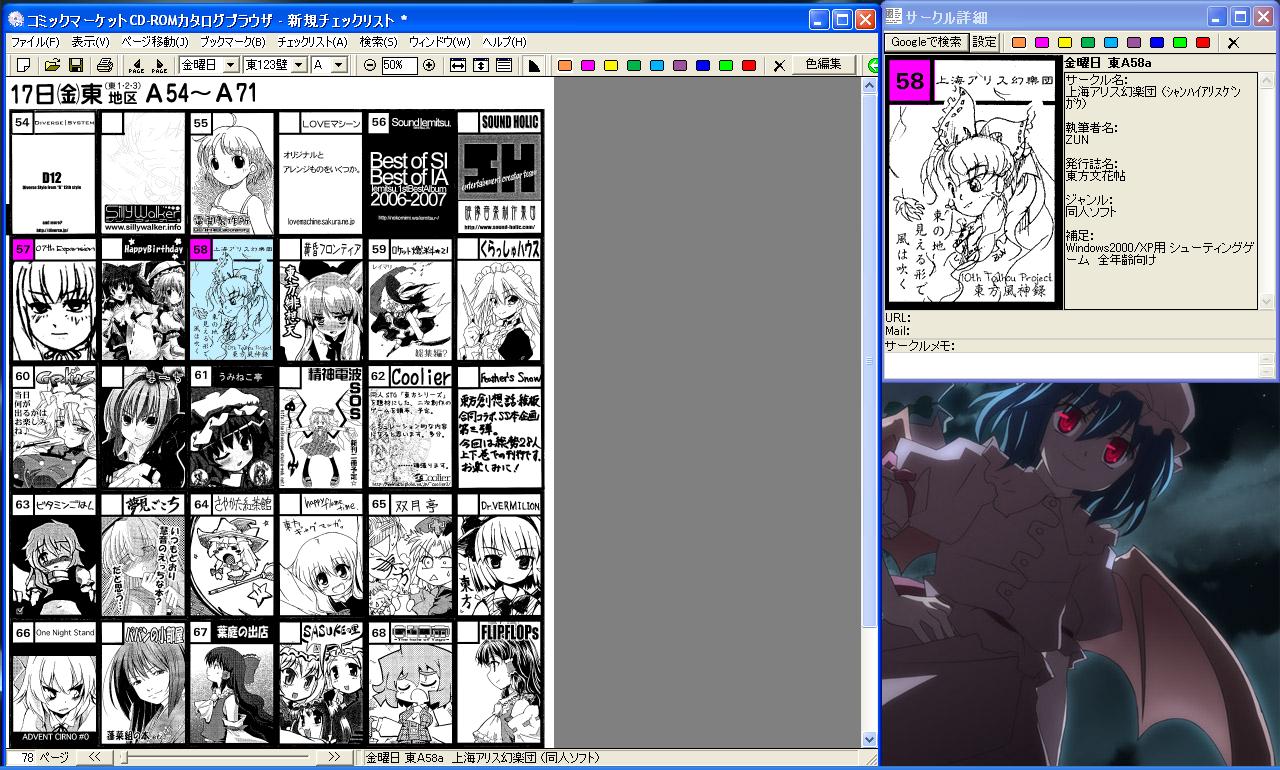Jump forward with the >> page button

coord(335,758)
